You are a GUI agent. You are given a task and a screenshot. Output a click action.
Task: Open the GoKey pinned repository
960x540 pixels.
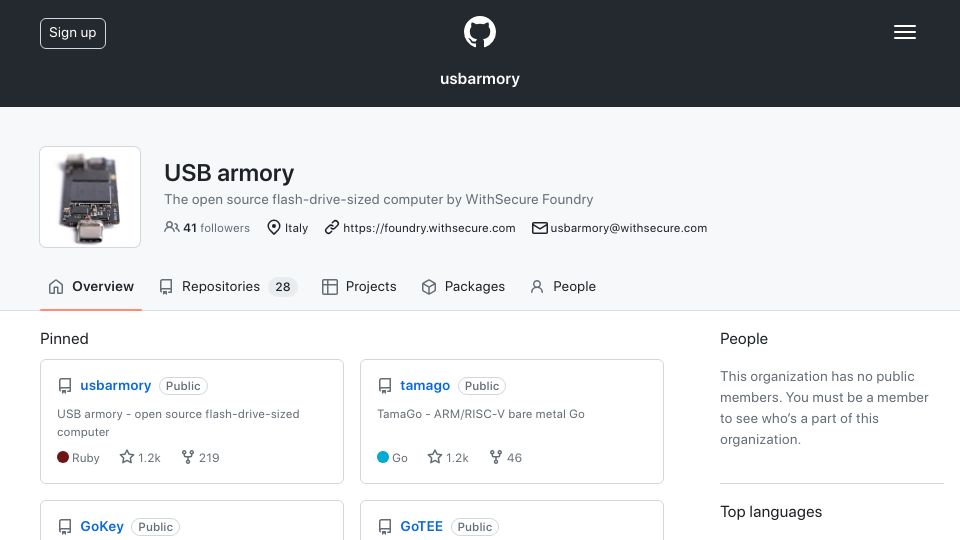pyautogui.click(x=102, y=527)
